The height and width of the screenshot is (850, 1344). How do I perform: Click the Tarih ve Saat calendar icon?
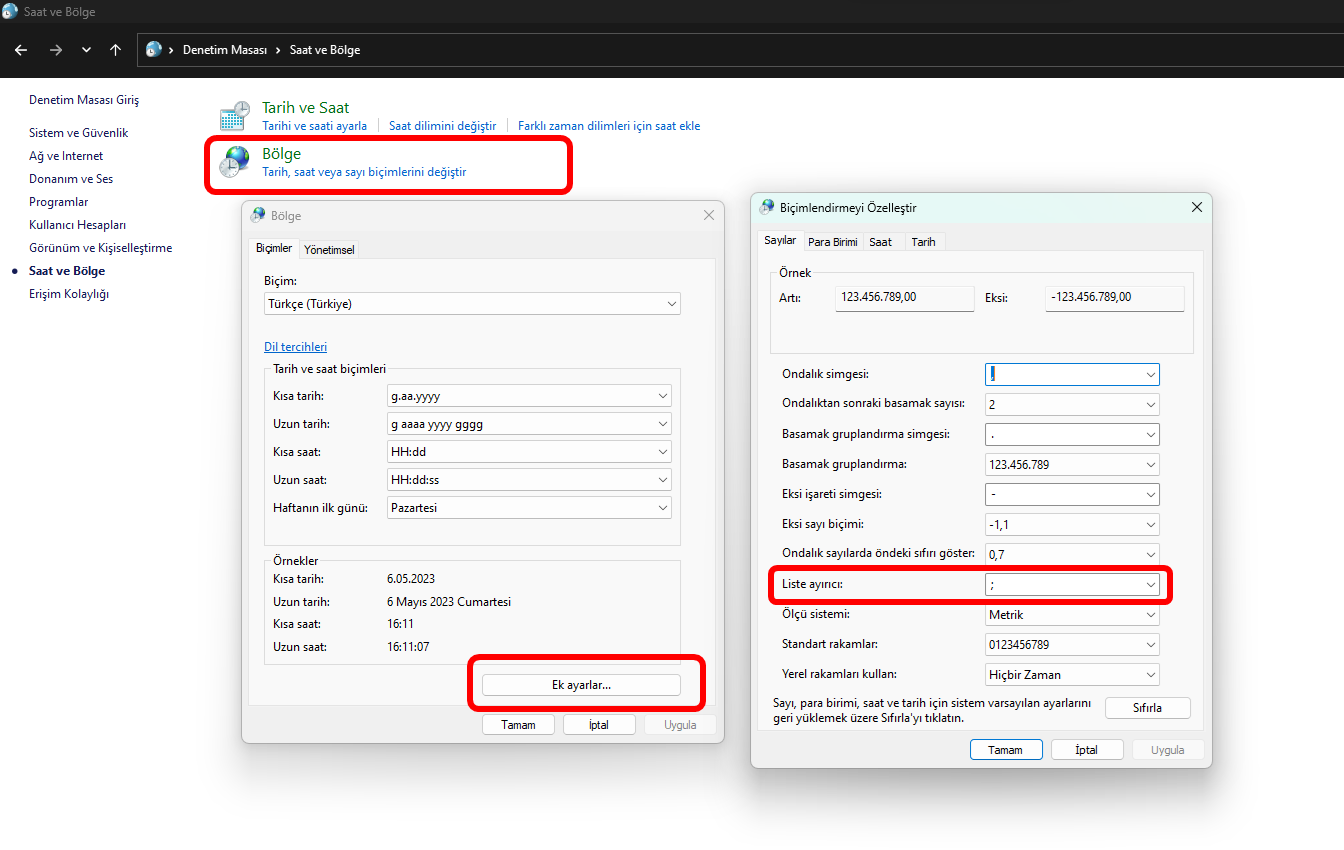pyautogui.click(x=235, y=116)
